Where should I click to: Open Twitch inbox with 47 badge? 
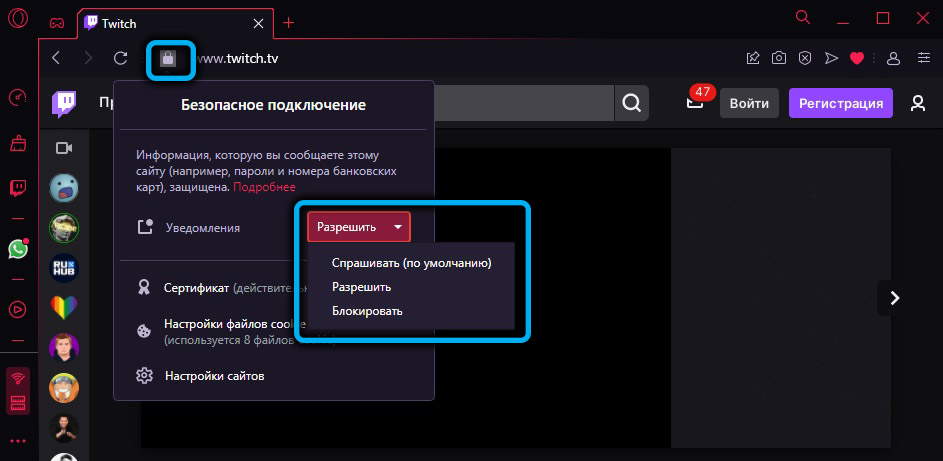coord(695,103)
